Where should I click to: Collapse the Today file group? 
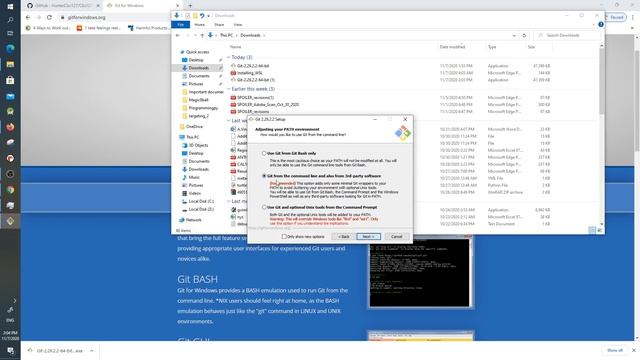(x=229, y=57)
